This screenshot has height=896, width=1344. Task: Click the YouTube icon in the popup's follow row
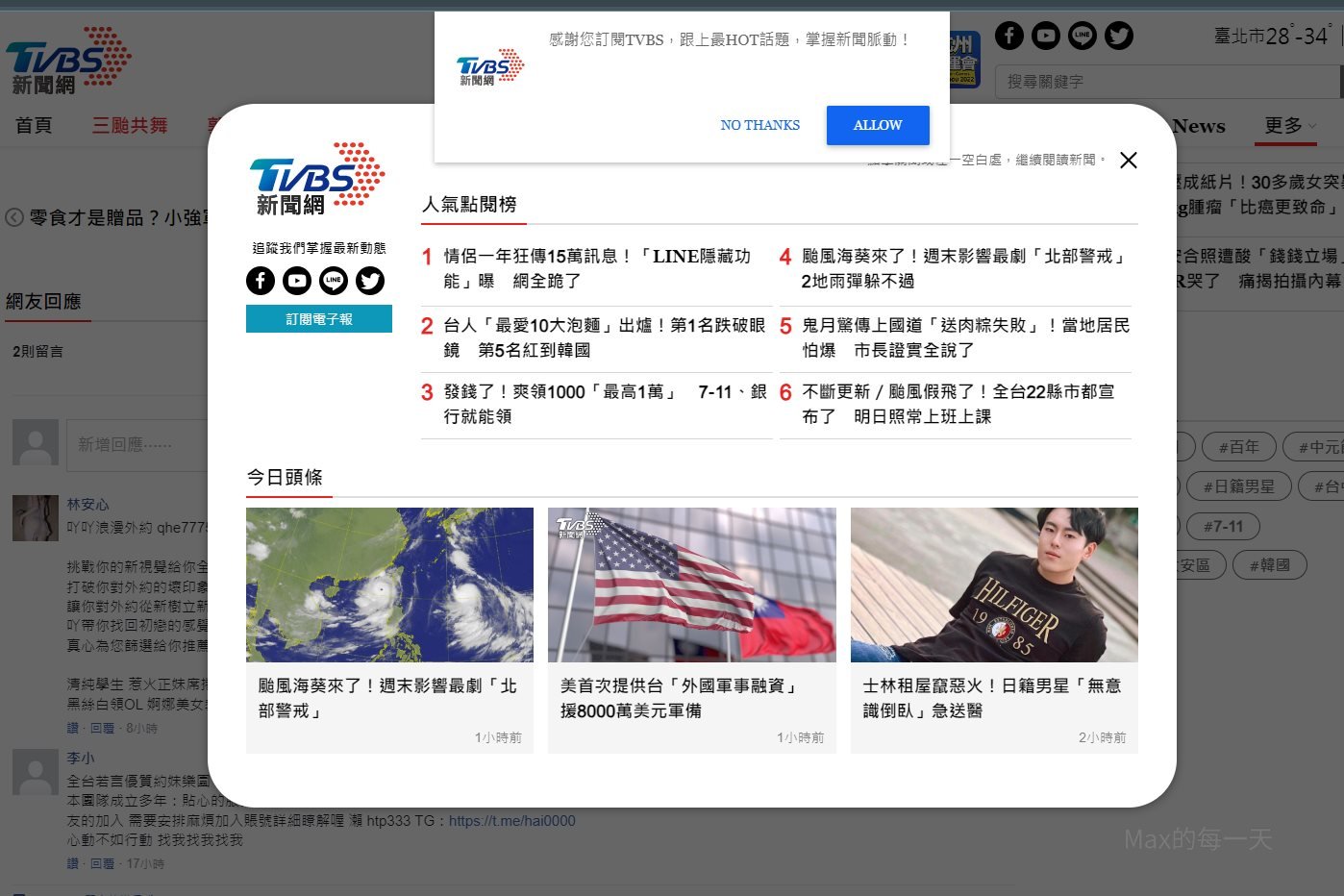point(297,281)
